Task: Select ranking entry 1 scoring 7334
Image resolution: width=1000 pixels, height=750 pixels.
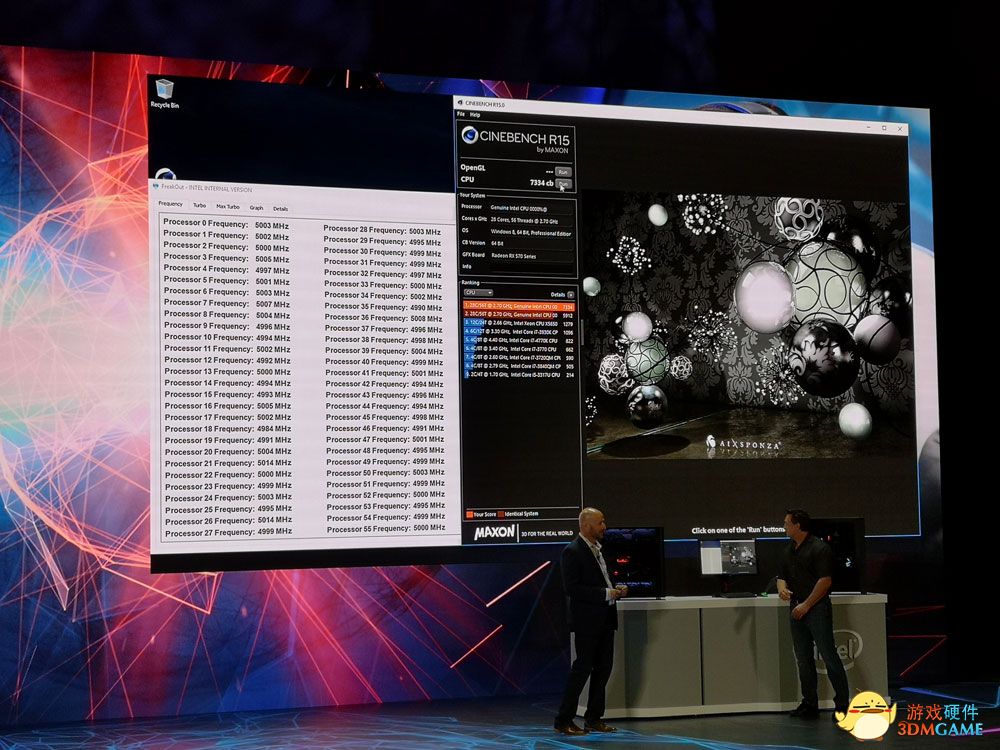Action: (518, 306)
